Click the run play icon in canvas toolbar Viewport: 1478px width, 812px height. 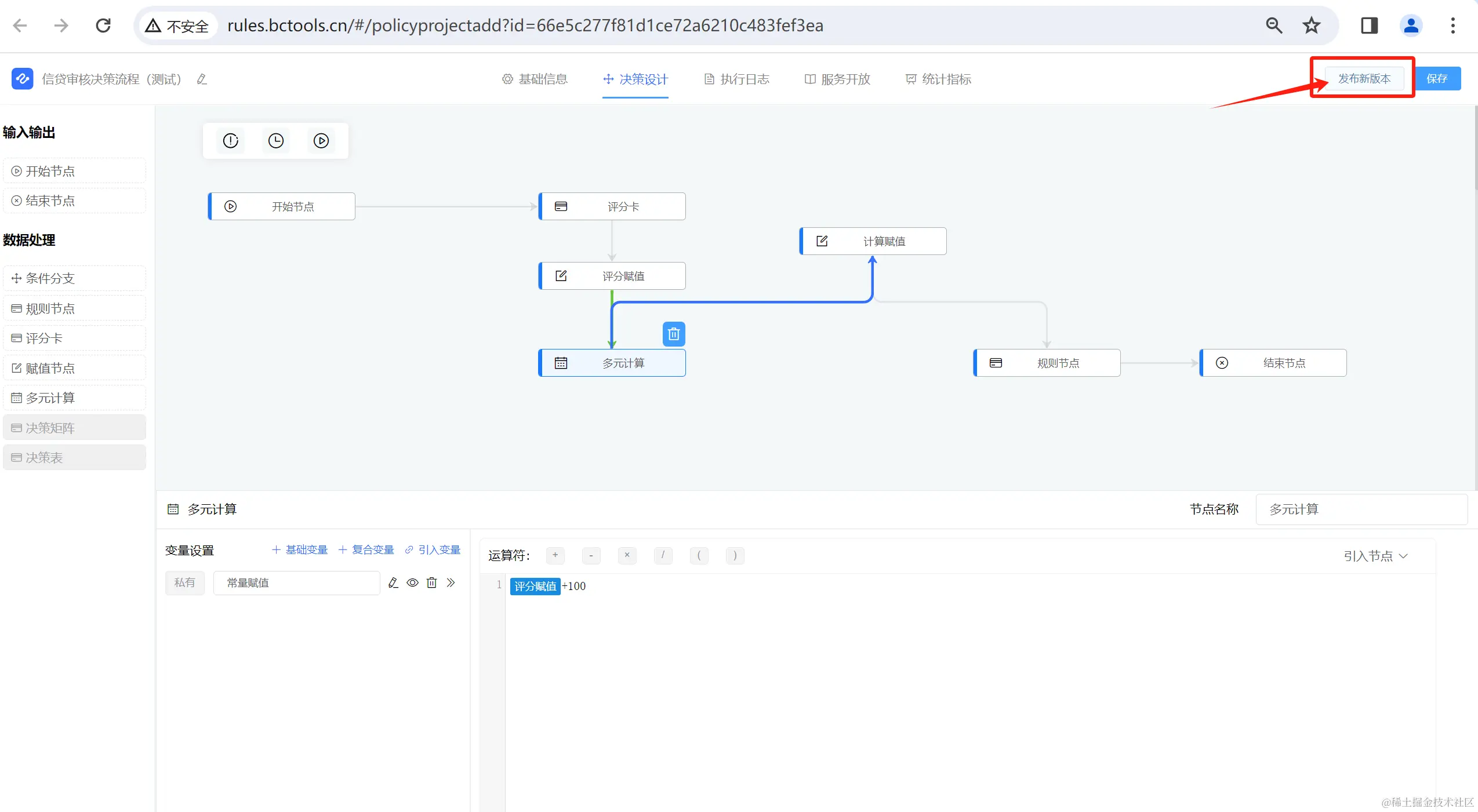pos(321,141)
